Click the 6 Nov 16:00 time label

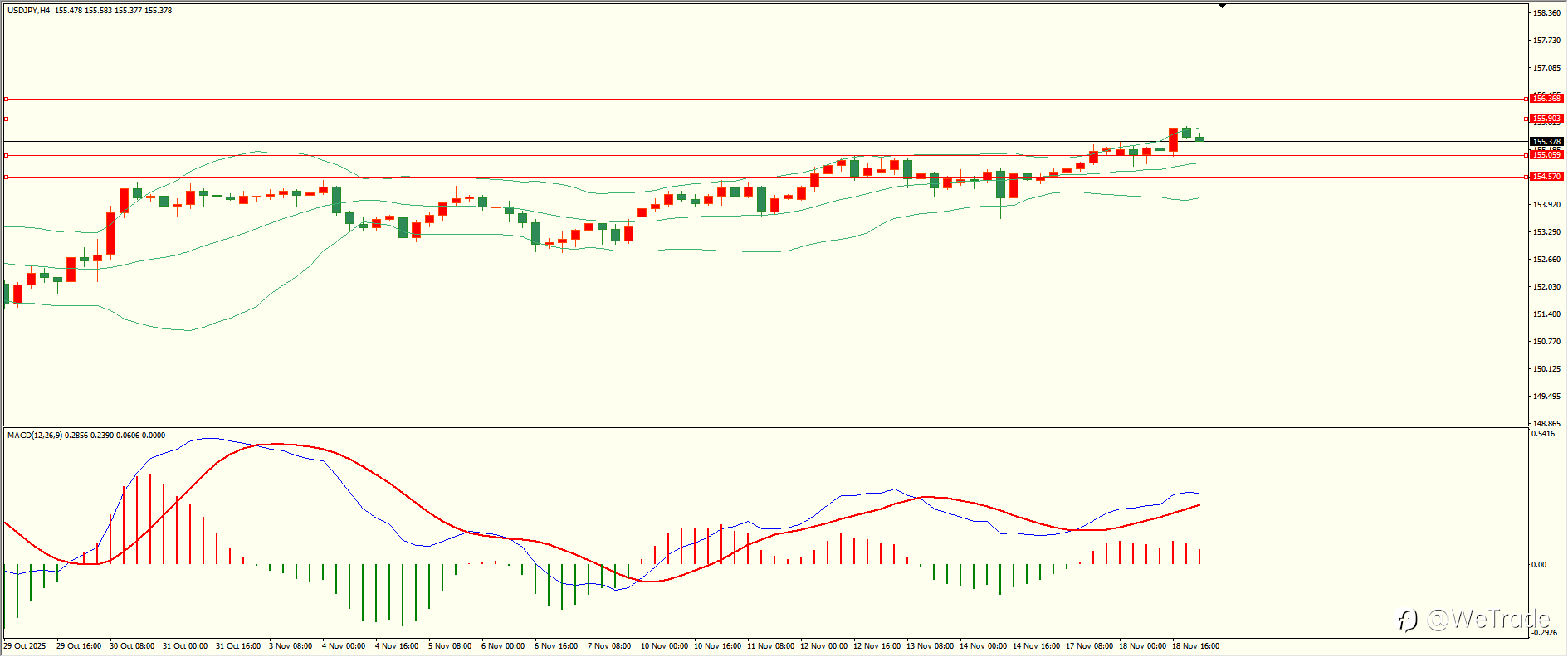coord(556,646)
